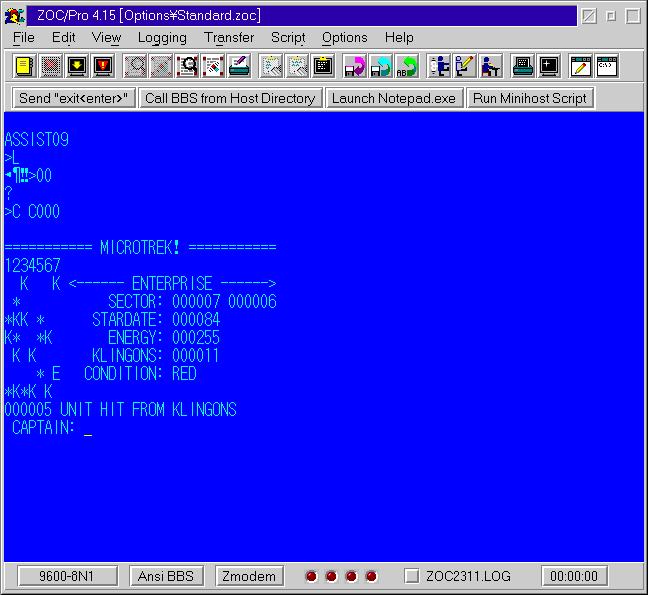648x595 pixels.
Task: Open the Logging menu
Action: tap(162, 38)
